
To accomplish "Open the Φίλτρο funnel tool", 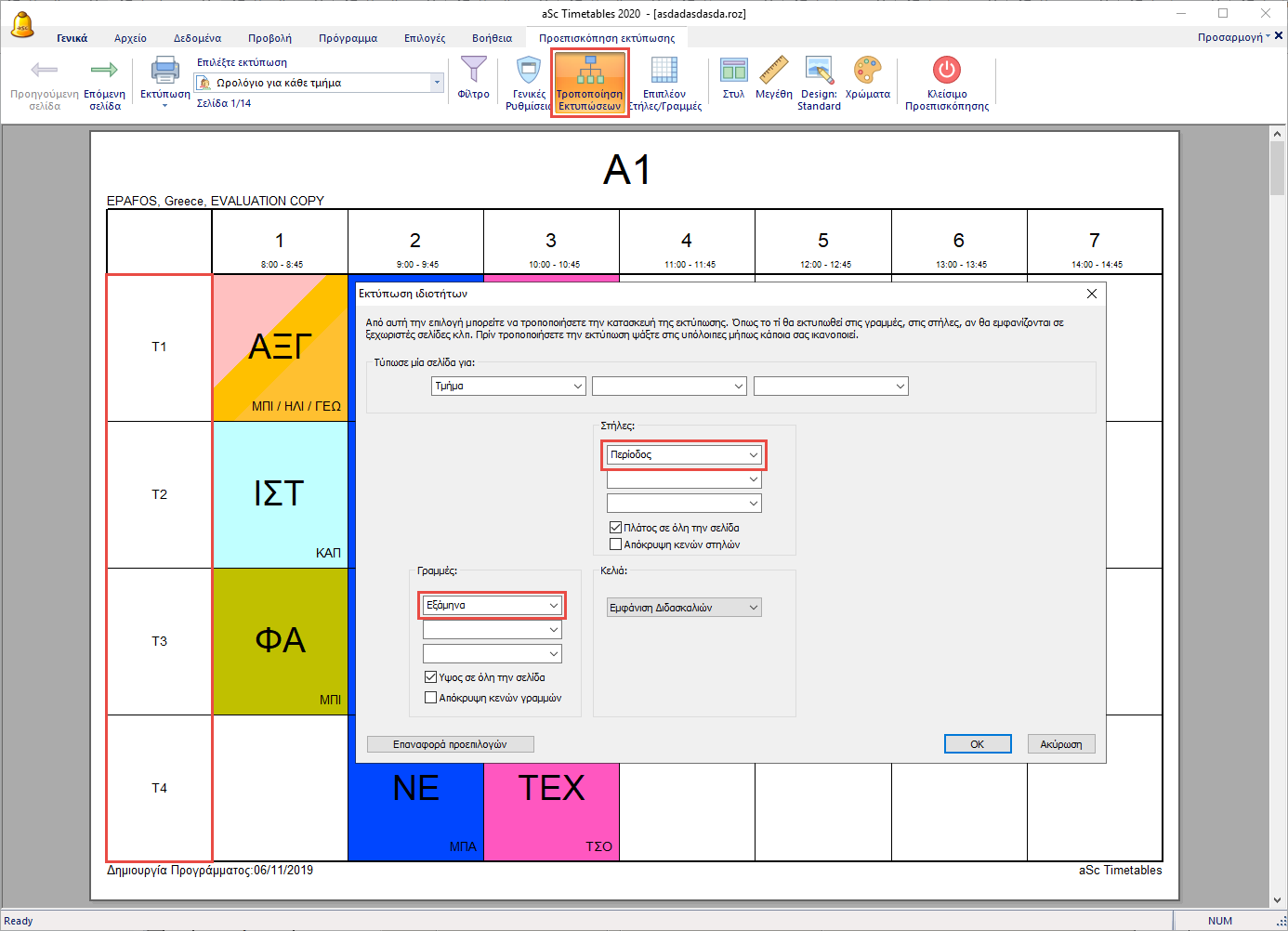I will pos(473,72).
